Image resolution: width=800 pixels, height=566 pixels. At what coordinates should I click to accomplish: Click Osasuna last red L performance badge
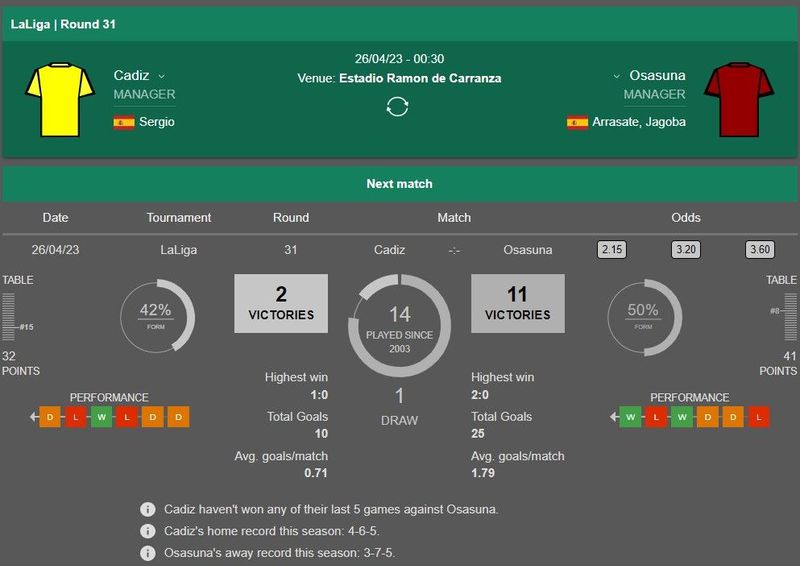click(759, 417)
